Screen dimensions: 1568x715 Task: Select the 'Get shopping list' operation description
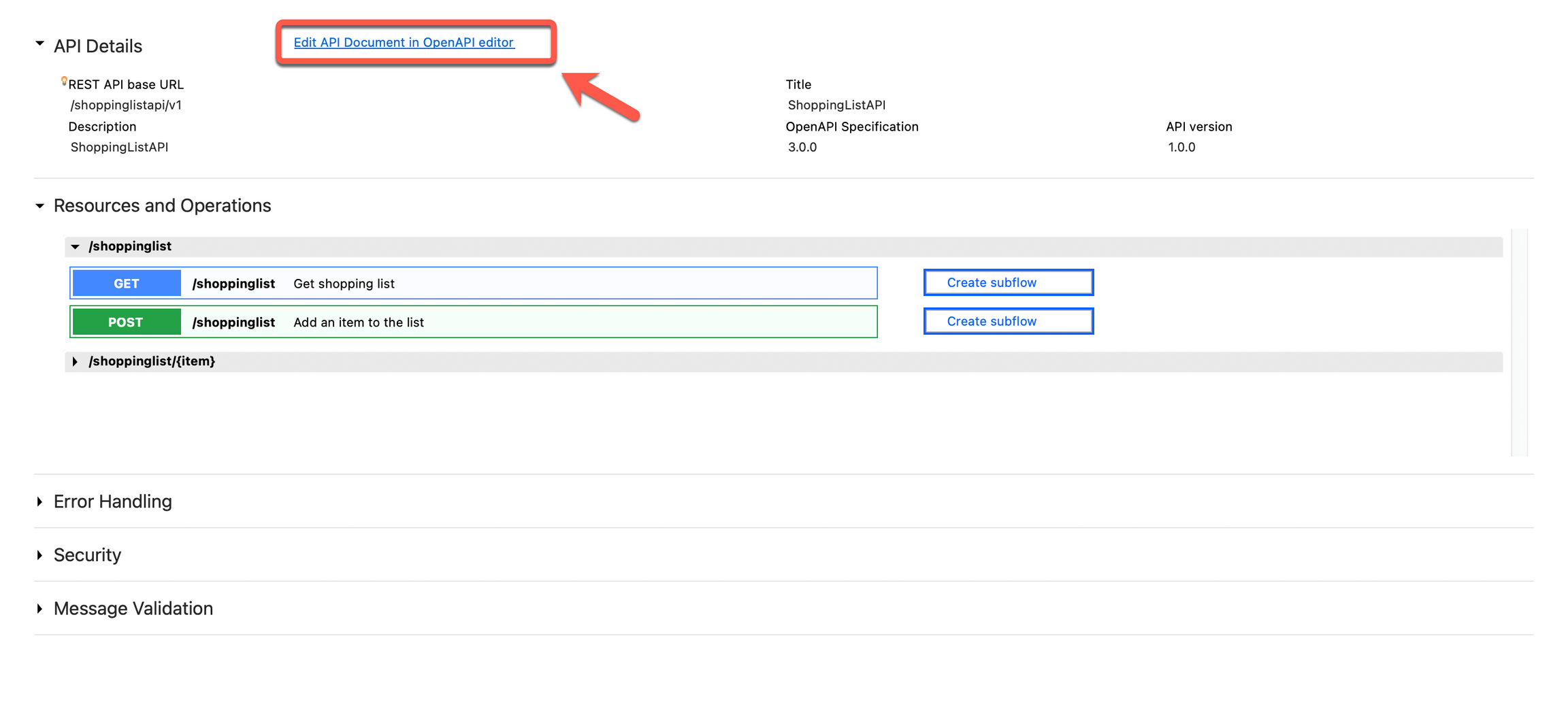point(344,284)
